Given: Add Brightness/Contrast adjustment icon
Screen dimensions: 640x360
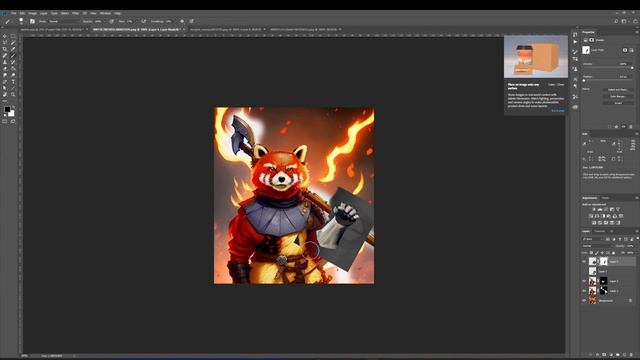Looking at the screenshot, I should point(594,209).
